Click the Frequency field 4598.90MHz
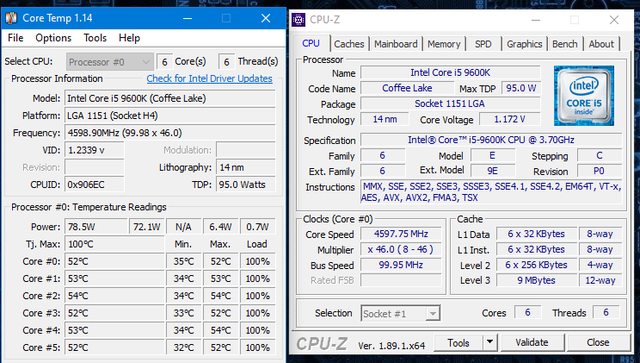This screenshot has width=640, height=363. (x=170, y=133)
